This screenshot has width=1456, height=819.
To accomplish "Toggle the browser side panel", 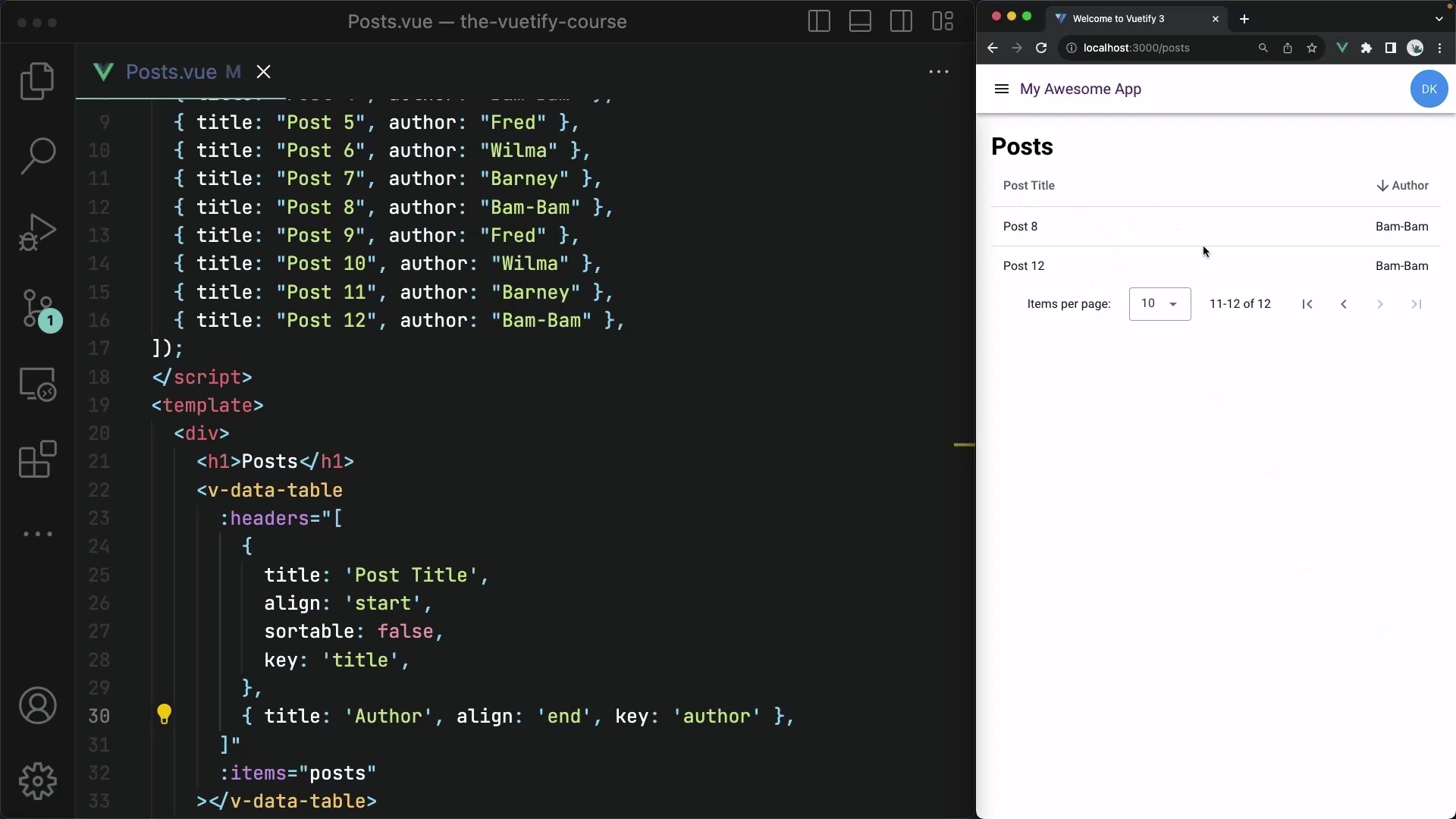I will click(x=1391, y=48).
